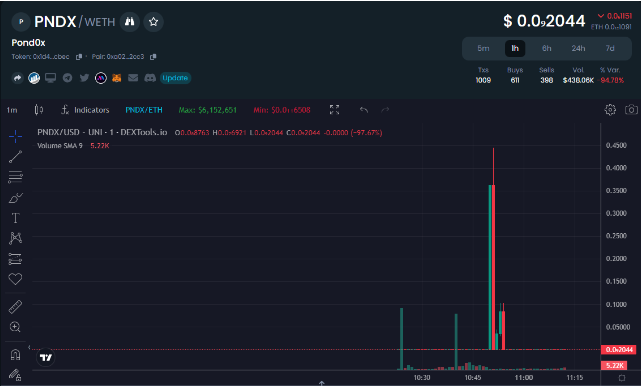Open the Telegram link icon

point(67,78)
